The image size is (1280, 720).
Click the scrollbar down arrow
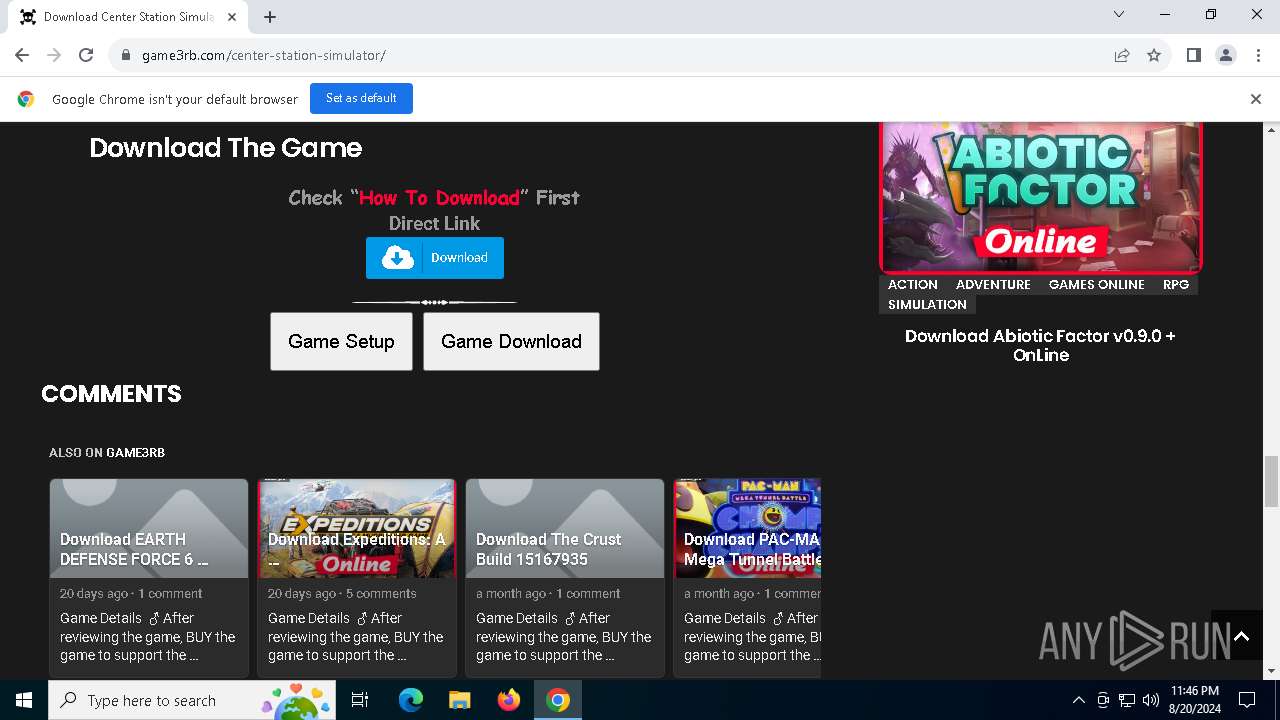(1271, 671)
